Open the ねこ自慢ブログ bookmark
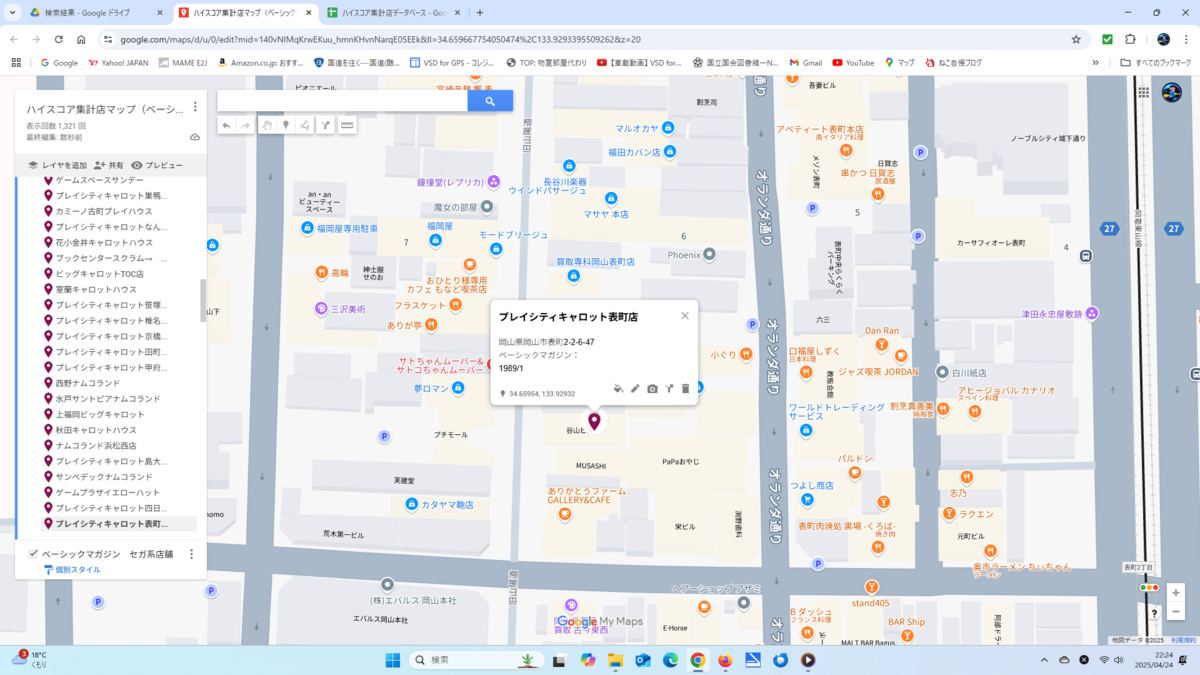The width and height of the screenshot is (1200, 675). 954,62
